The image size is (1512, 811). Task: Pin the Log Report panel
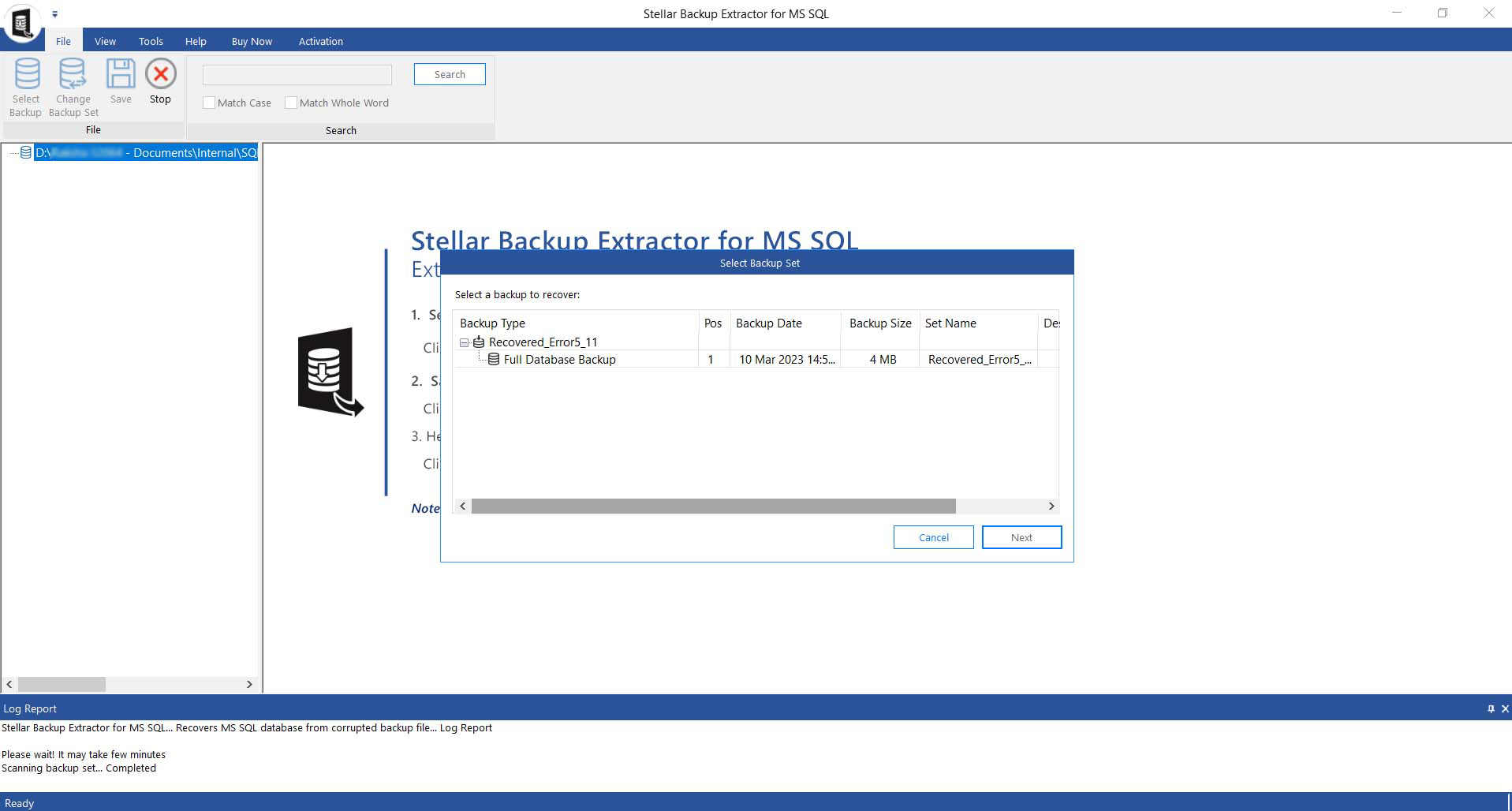click(x=1491, y=708)
